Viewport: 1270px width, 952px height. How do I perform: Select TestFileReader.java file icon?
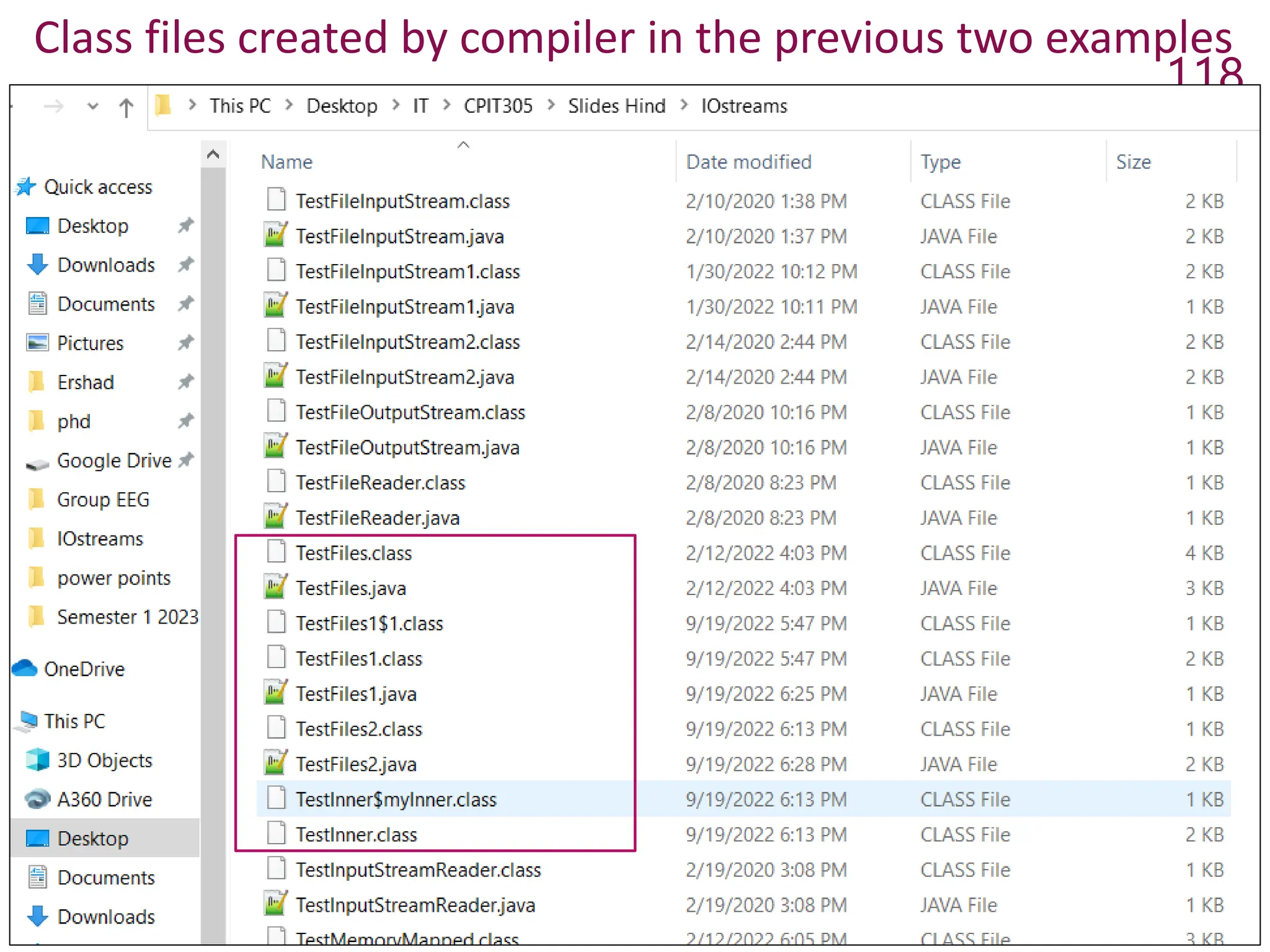pos(276,517)
